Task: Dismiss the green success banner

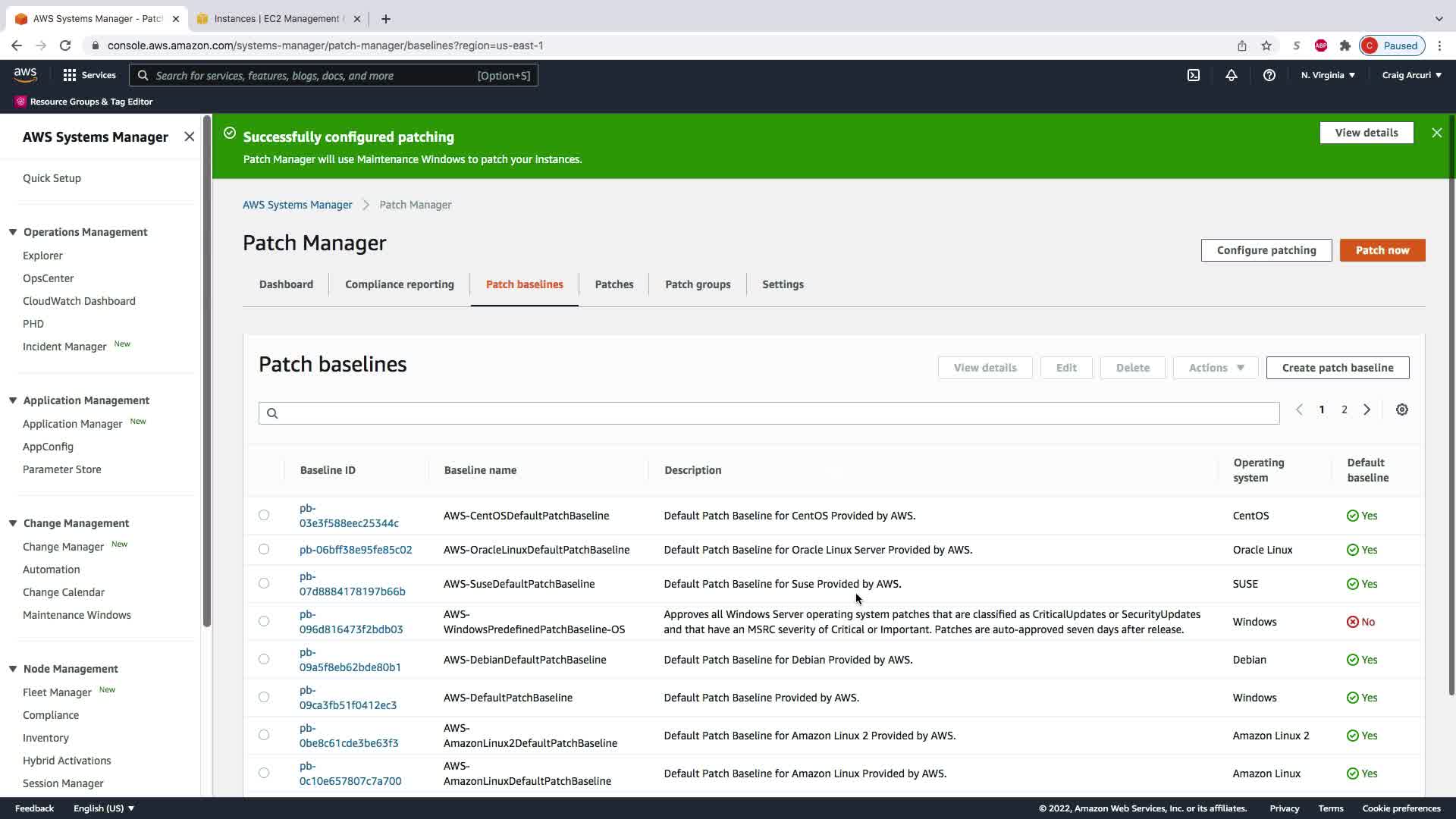Action: click(1436, 133)
